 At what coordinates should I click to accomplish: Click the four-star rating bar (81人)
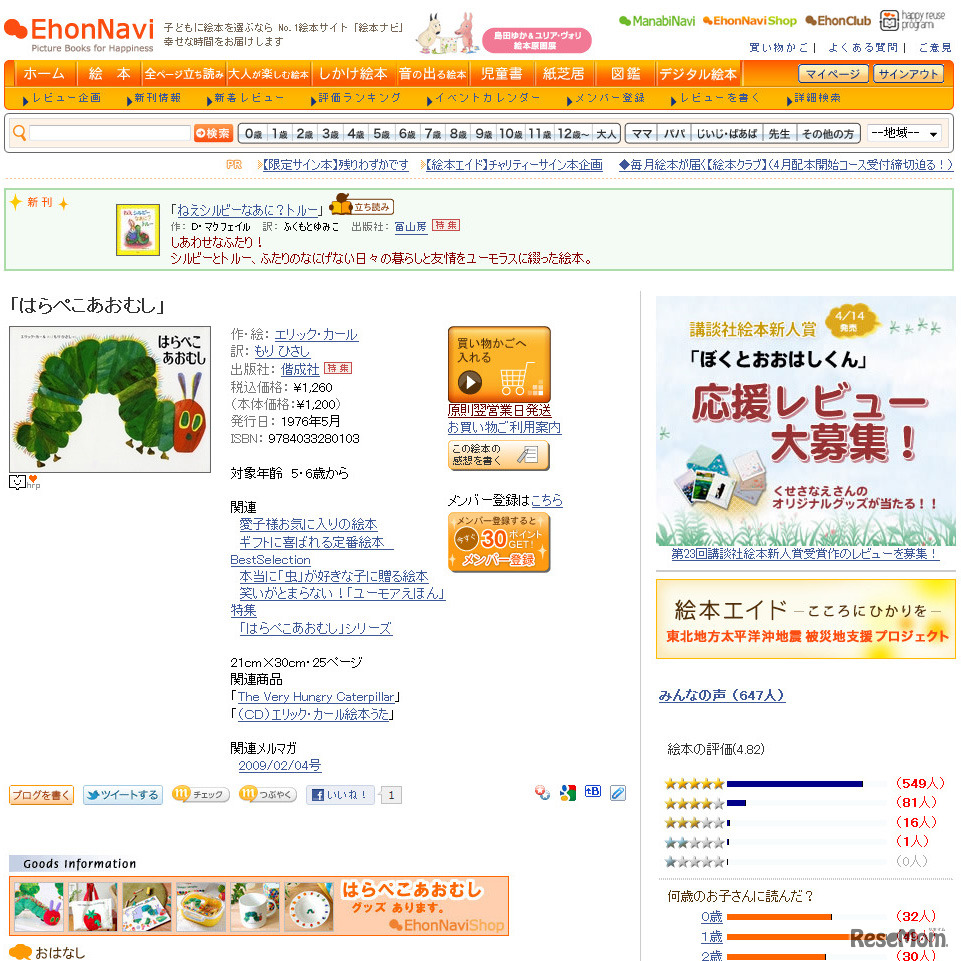[736, 803]
